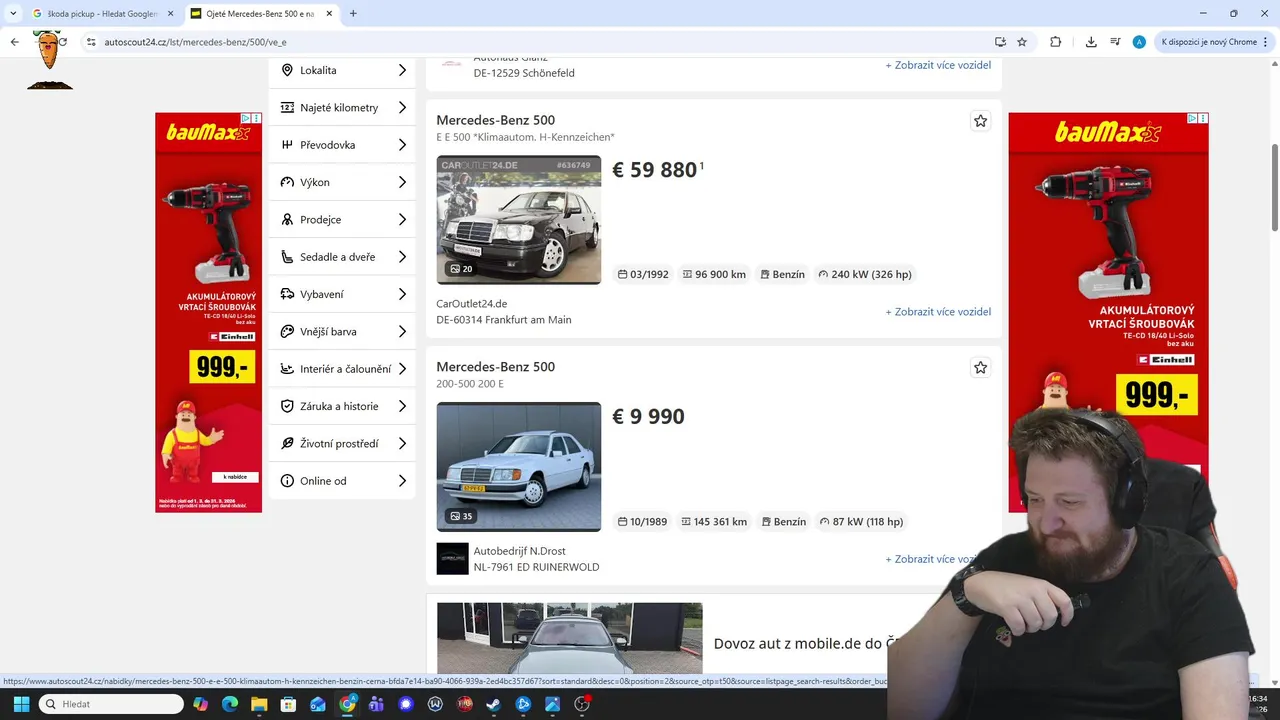
Task: Open the tab search dropdown
Action: (12, 14)
